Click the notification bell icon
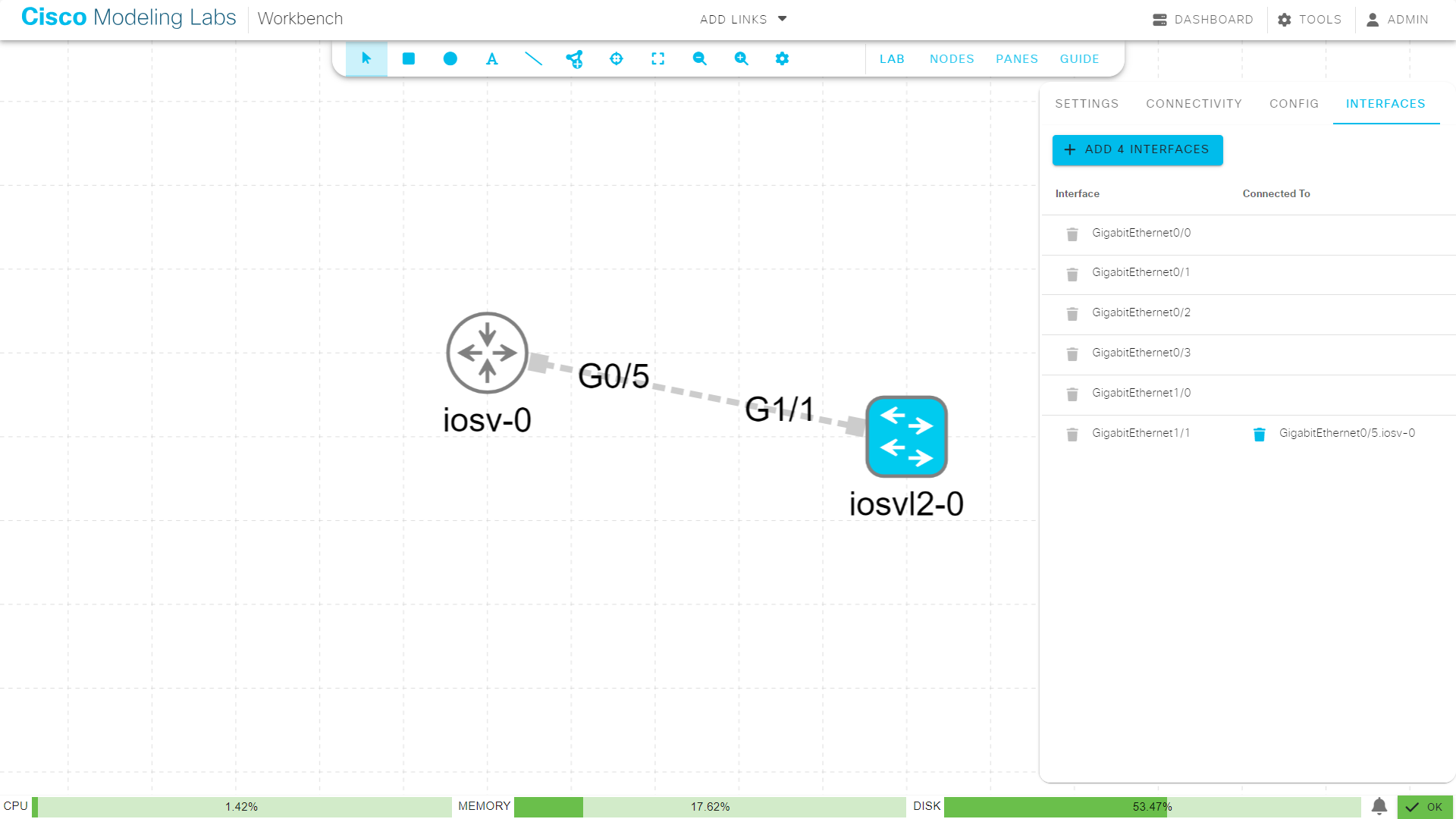Image resolution: width=1456 pixels, height=819 pixels. (x=1379, y=806)
